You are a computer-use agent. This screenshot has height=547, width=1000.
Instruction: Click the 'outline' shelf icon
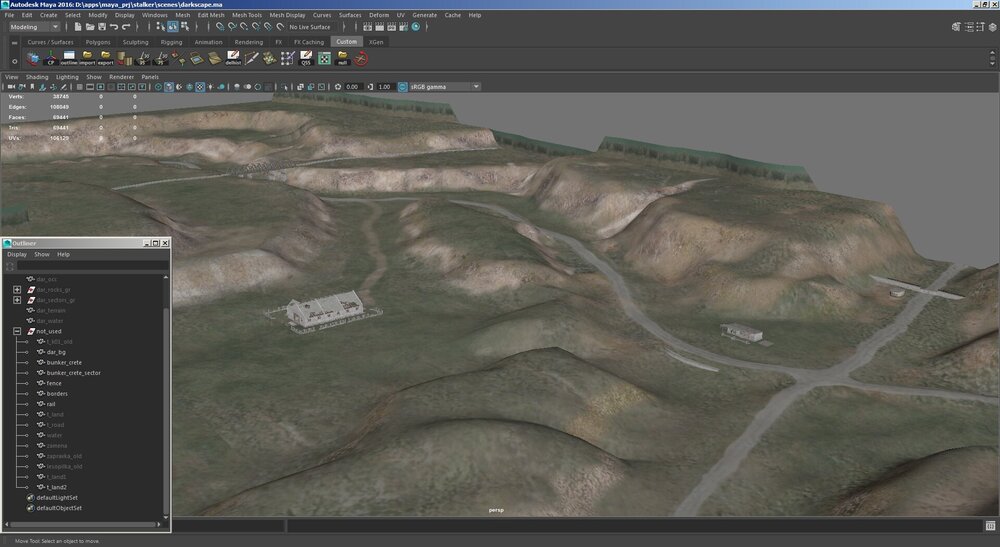pyautogui.click(x=69, y=59)
